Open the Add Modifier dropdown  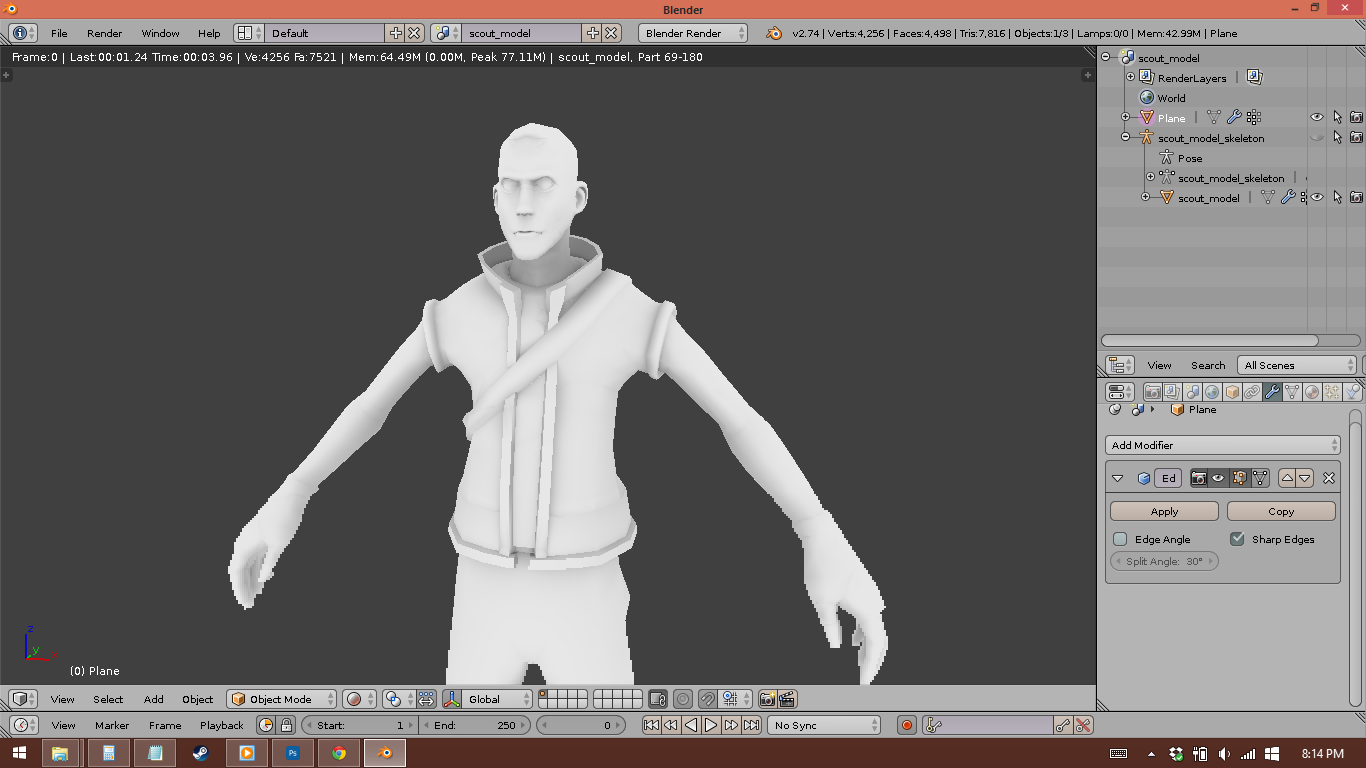(x=1223, y=445)
